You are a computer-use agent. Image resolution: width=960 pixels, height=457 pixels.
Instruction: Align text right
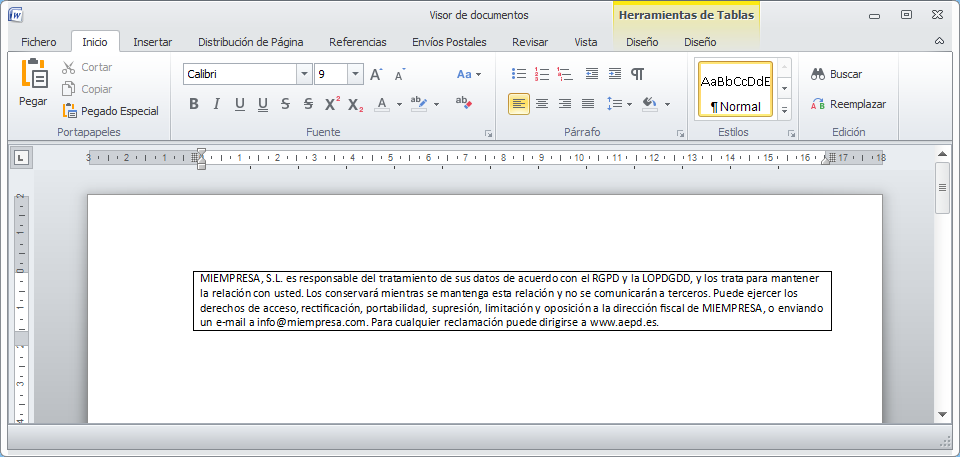pos(565,104)
